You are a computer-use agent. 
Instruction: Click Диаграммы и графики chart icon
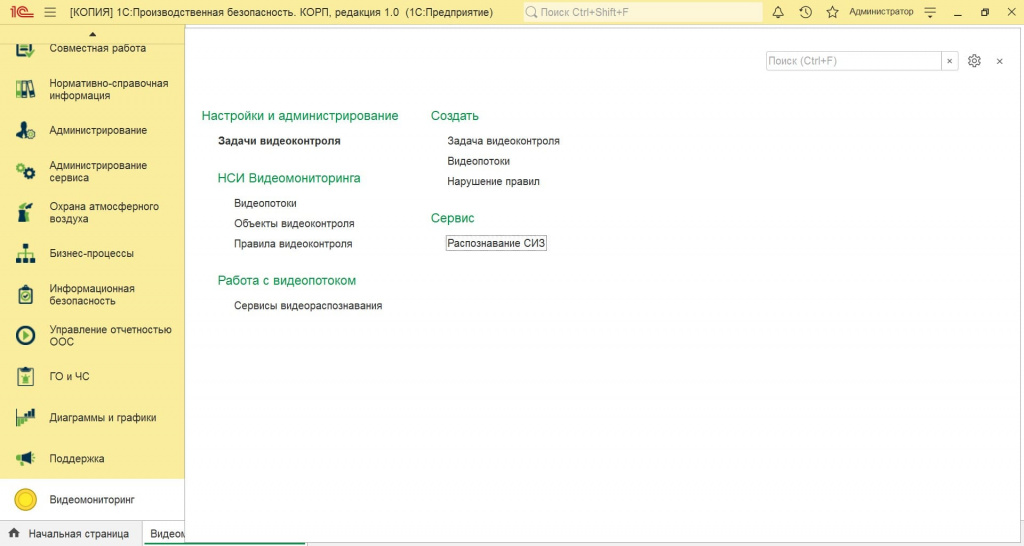tap(25, 417)
